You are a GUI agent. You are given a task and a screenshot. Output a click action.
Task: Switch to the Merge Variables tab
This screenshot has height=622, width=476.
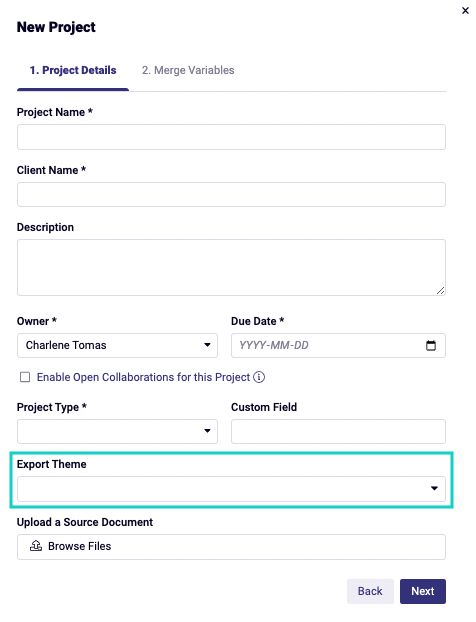click(188, 70)
